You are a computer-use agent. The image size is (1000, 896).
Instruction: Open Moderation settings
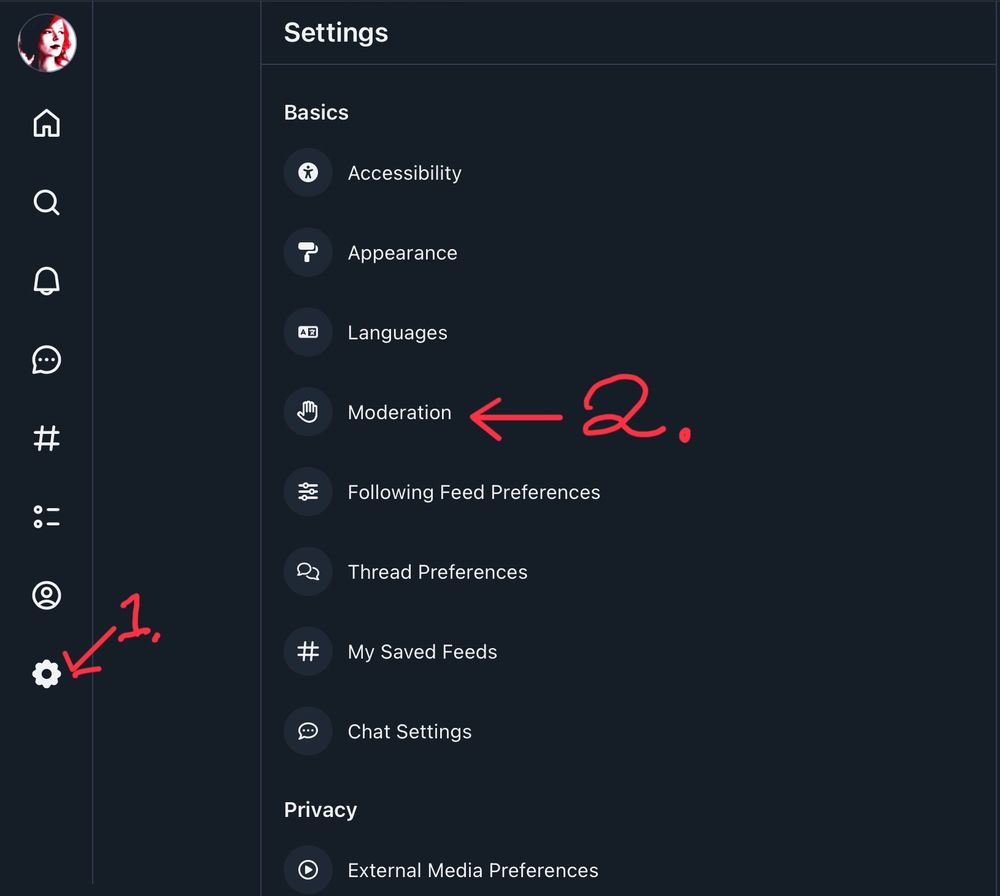point(628,412)
